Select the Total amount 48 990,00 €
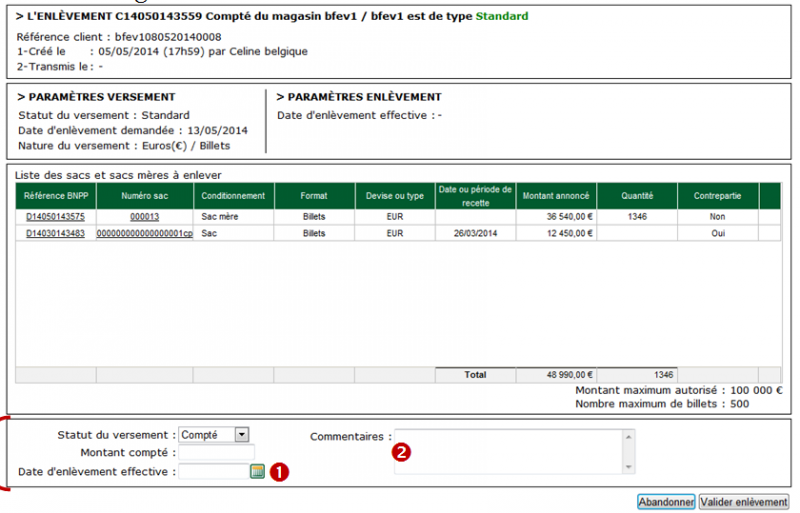 point(556,375)
